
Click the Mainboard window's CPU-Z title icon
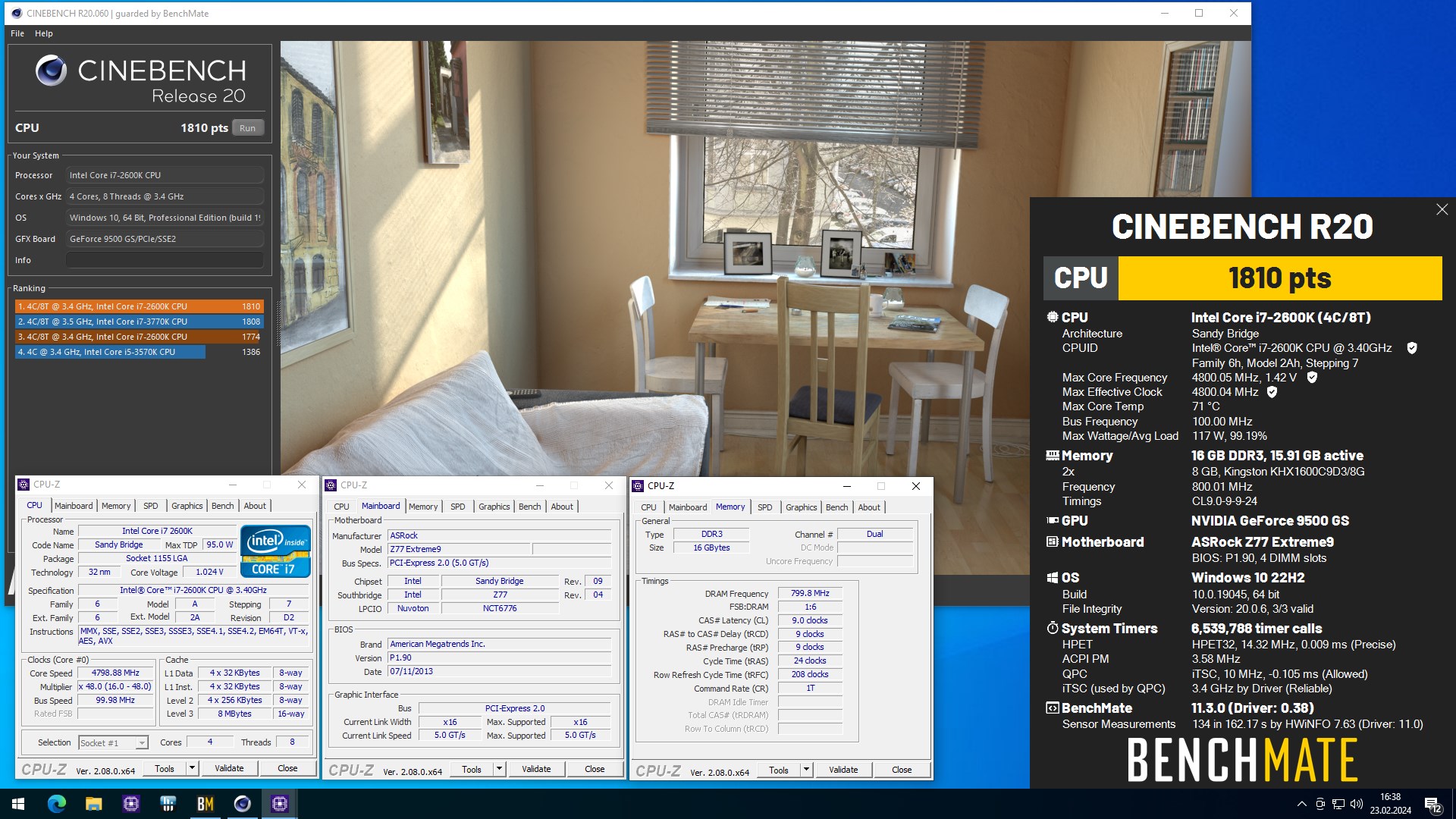click(331, 485)
